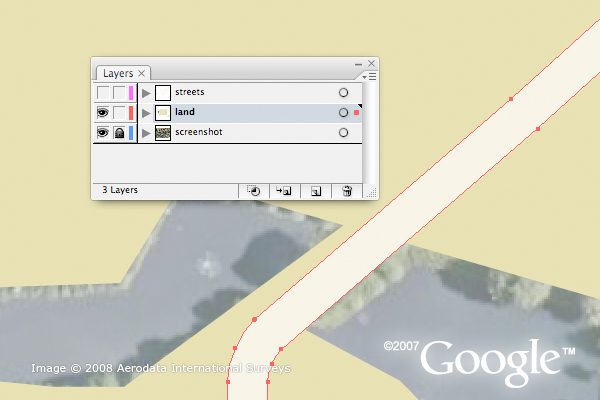This screenshot has width=600, height=400.
Task: Expand the land layer contents
Action: tap(146, 113)
